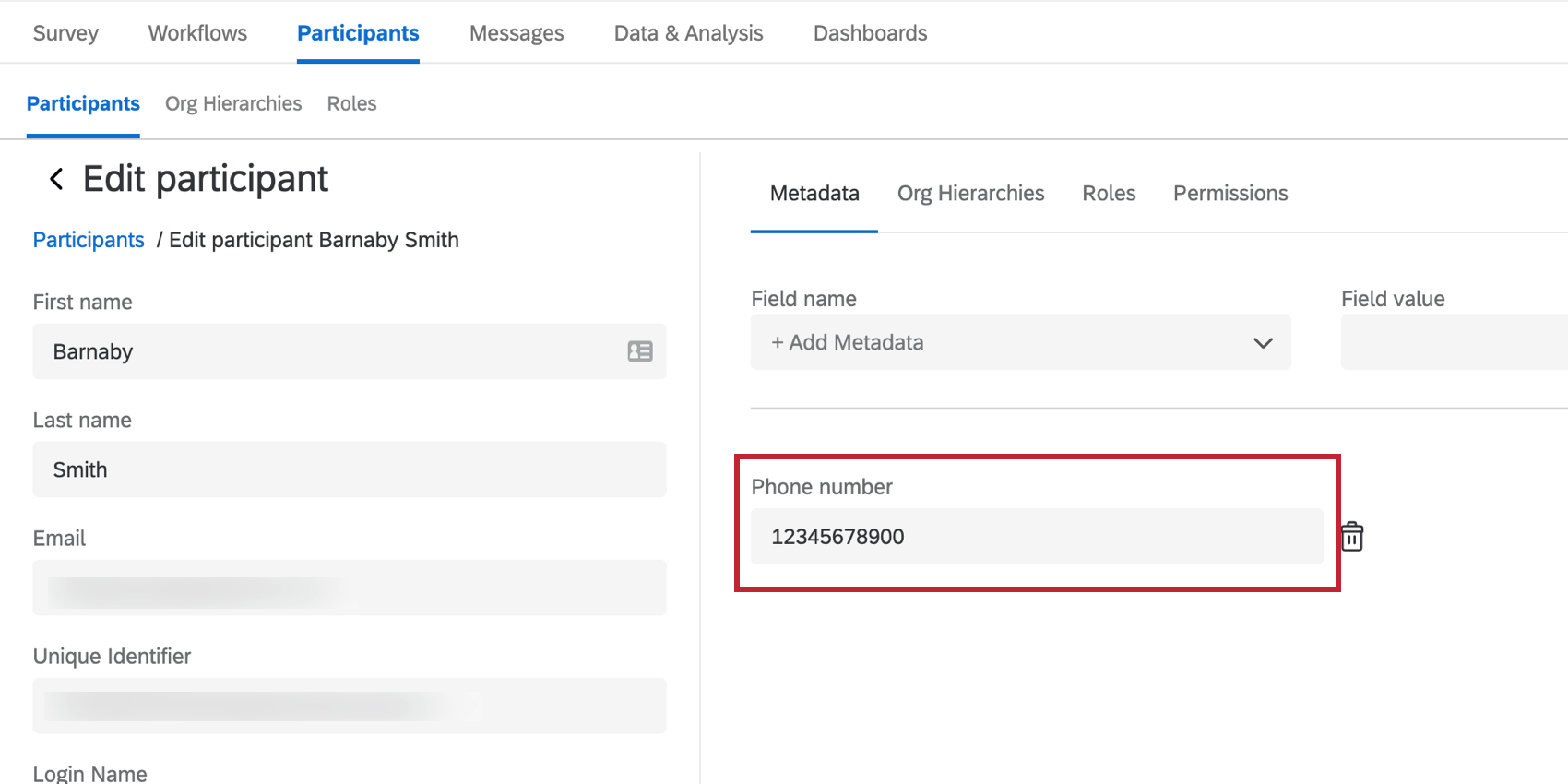The width and height of the screenshot is (1568, 784).
Task: Open the Survey tab
Action: click(x=65, y=33)
